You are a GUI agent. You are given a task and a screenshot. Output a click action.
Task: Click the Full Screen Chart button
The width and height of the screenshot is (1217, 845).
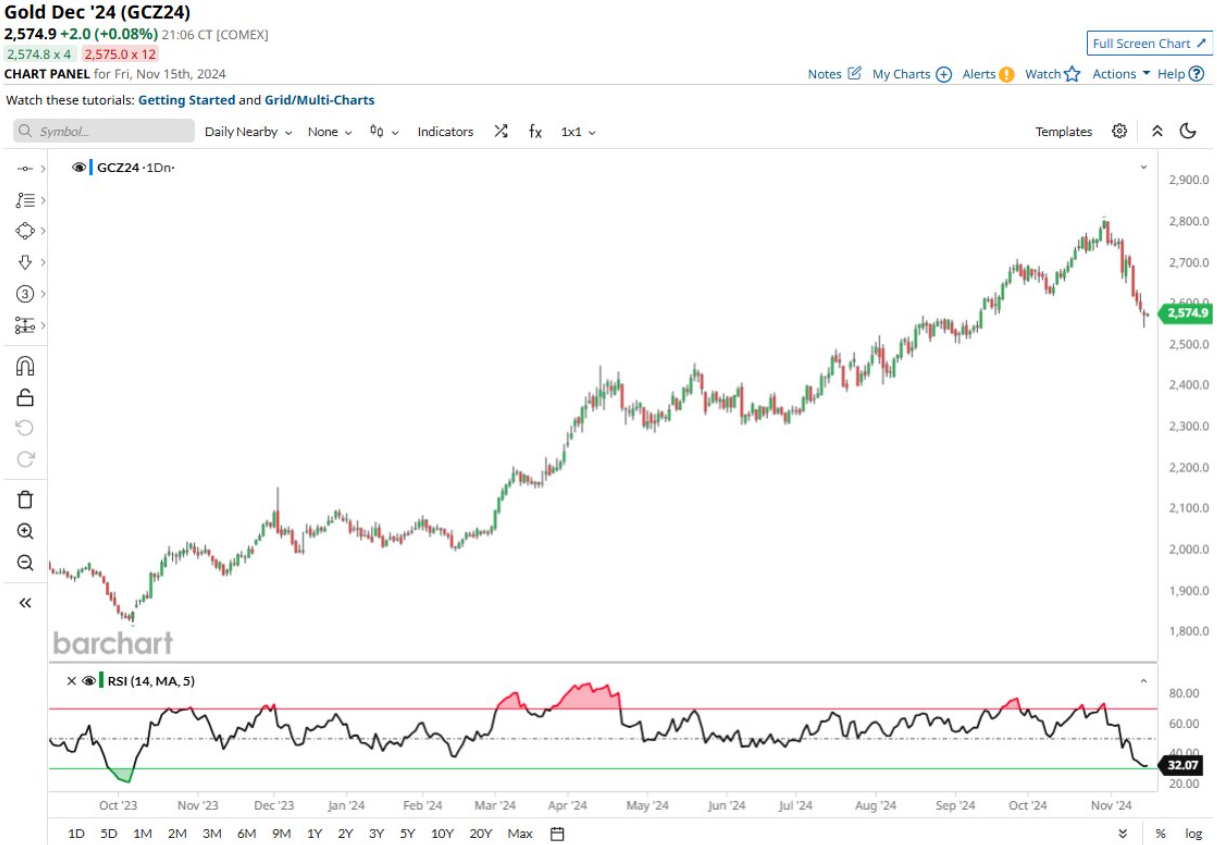point(1149,43)
